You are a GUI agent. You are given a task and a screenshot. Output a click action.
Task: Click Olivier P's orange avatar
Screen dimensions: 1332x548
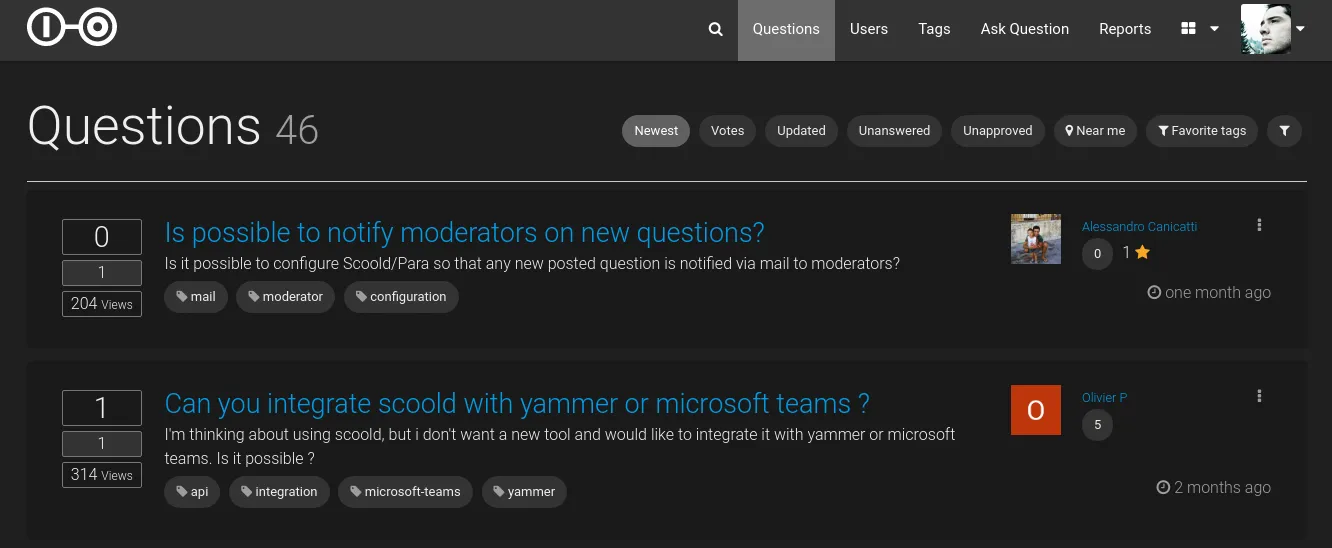pos(1035,410)
